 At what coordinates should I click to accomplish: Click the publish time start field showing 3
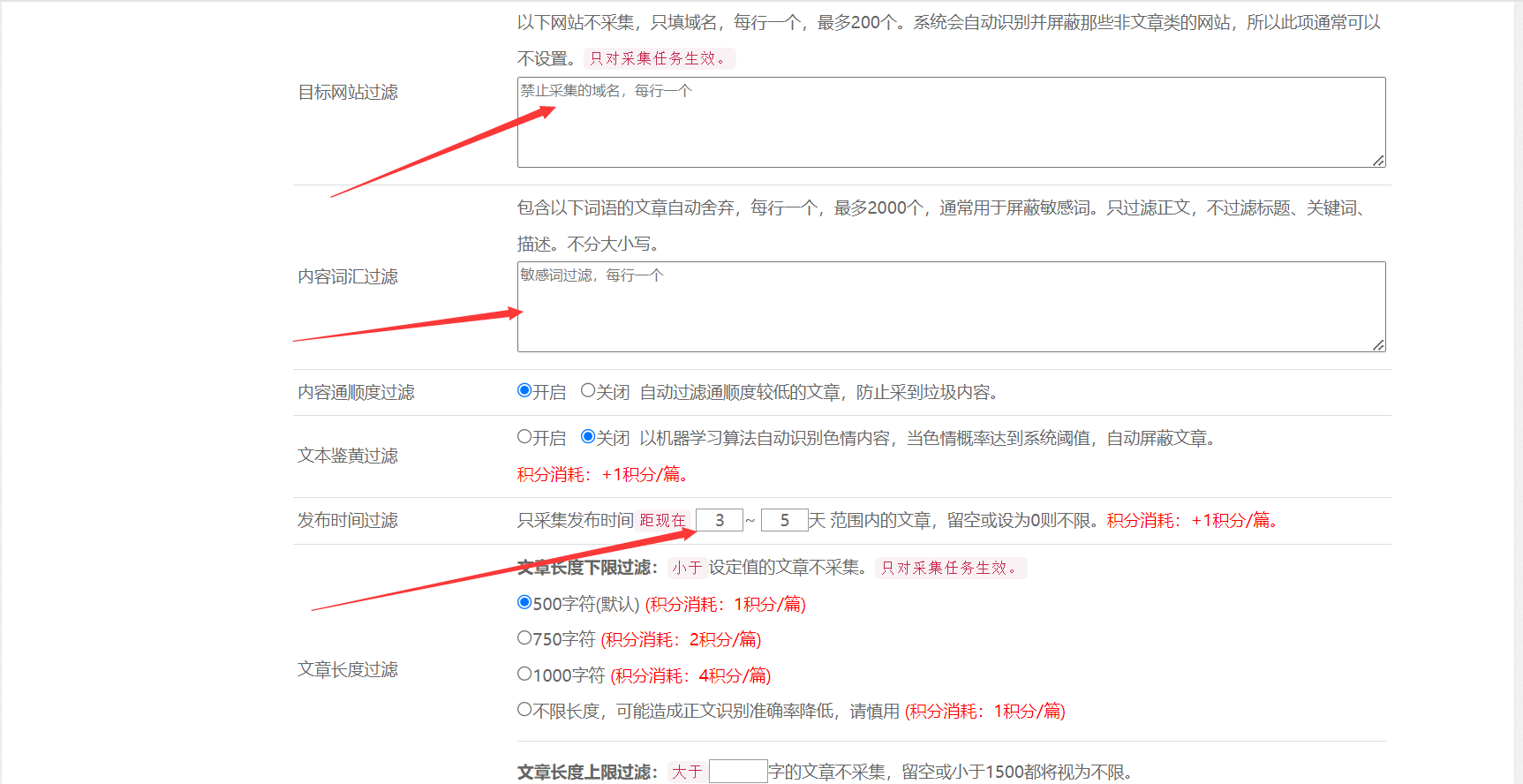(x=719, y=520)
